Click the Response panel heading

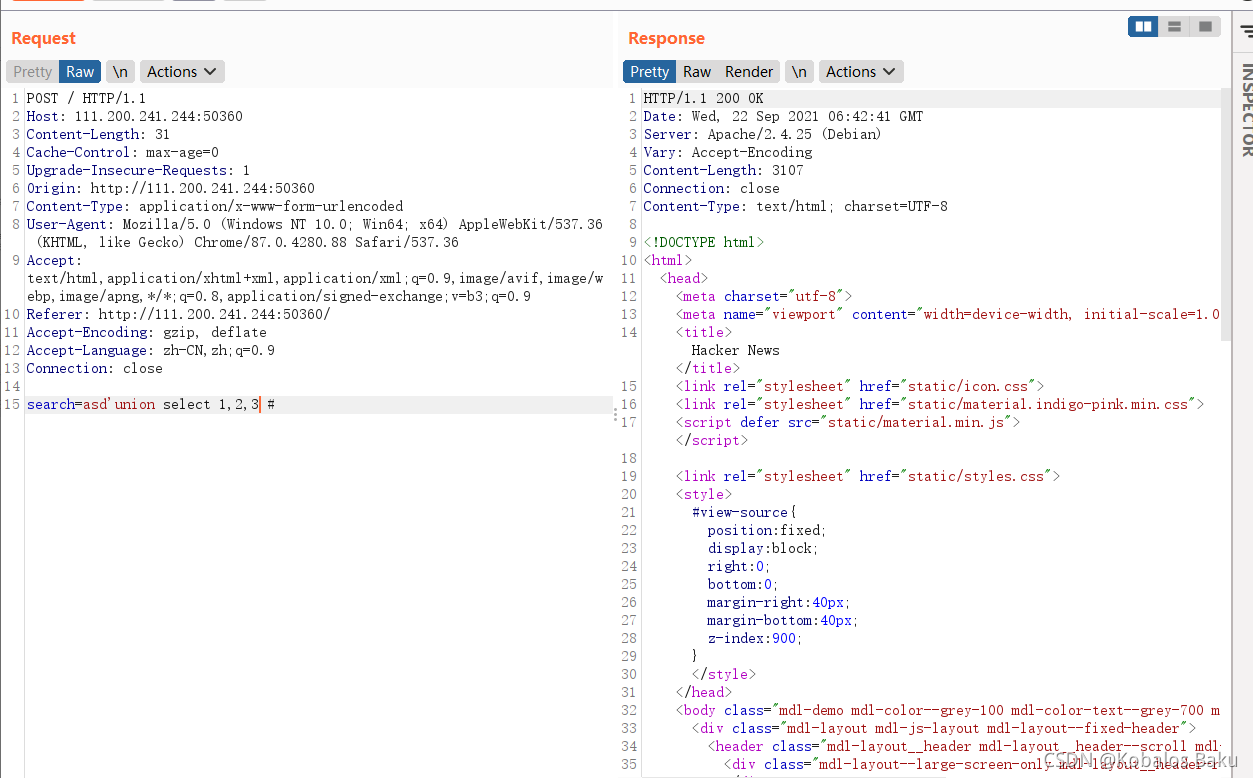(666, 38)
